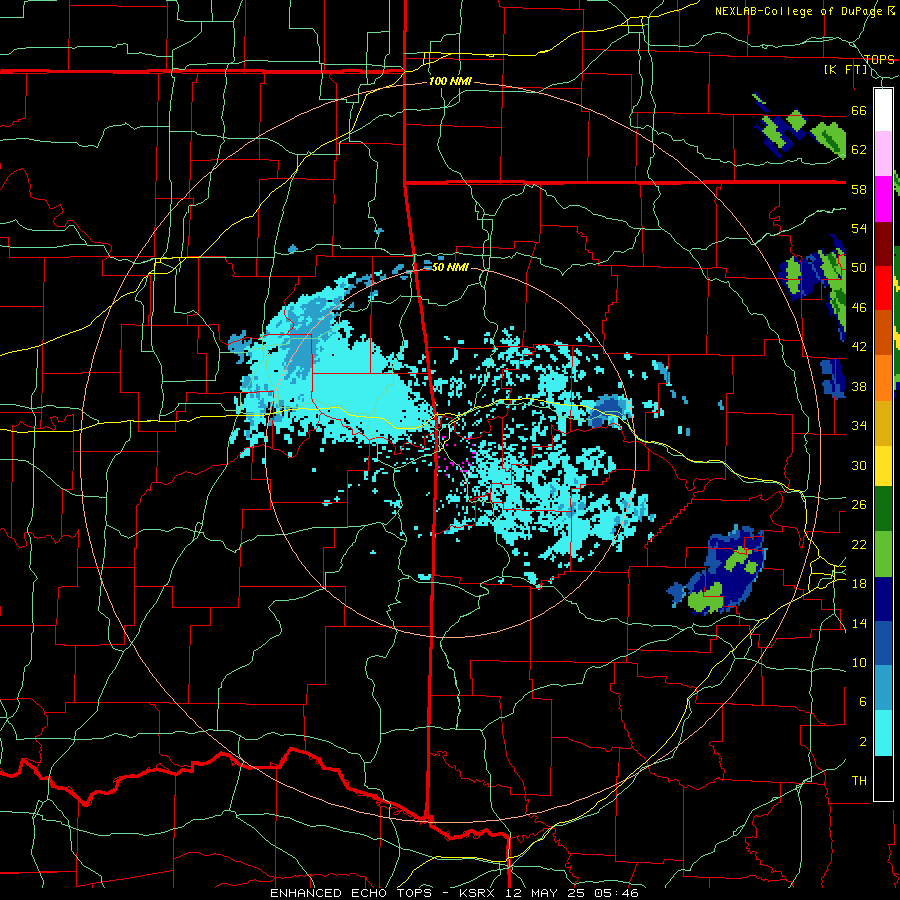900x900 pixels.
Task: Click the legend value 42
Action: (x=859, y=347)
